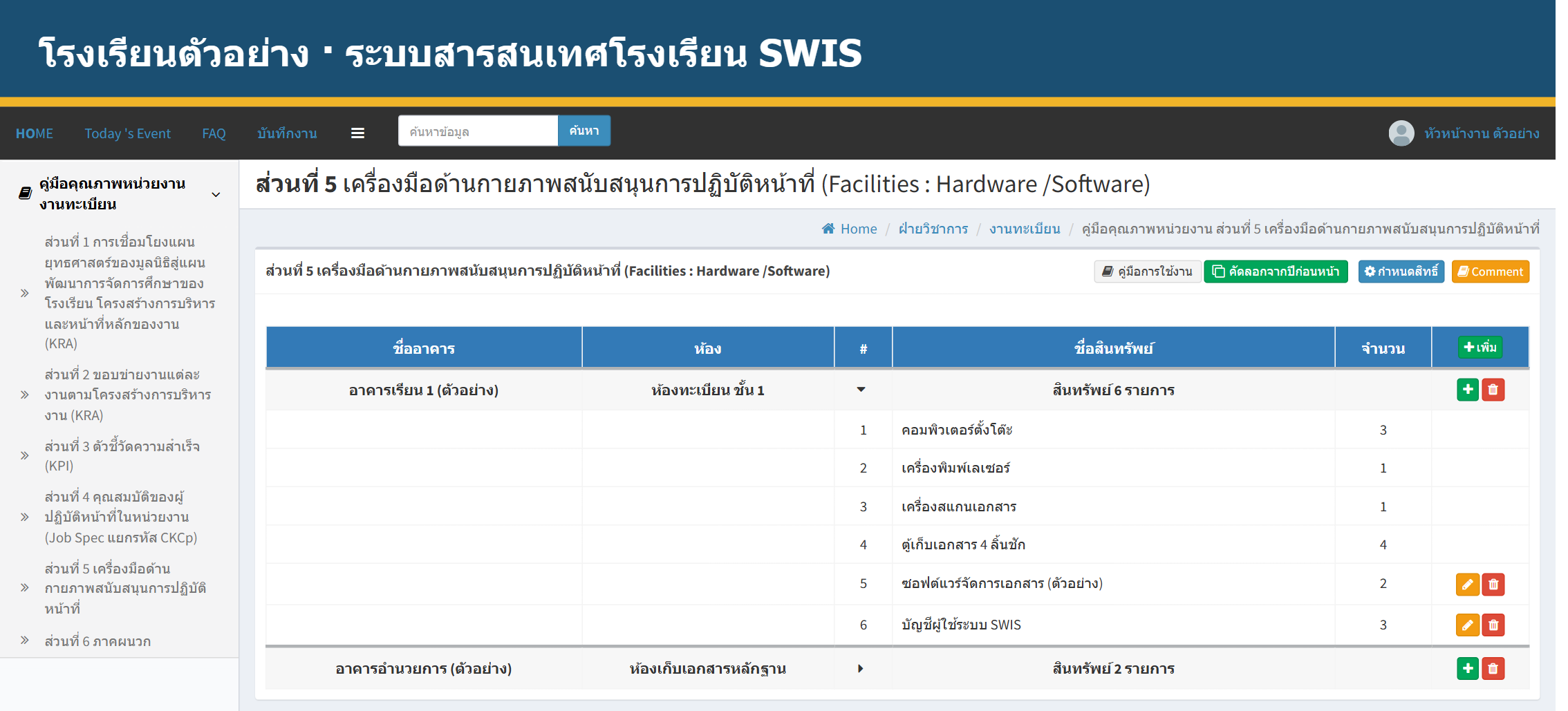Screen dimensions: 1568x711
Task: Click the user avatar icon
Action: [x=1401, y=133]
